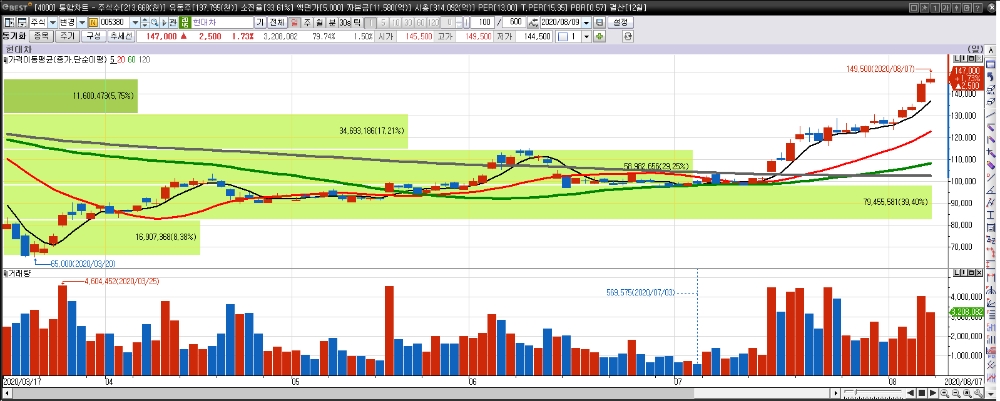Click the 149,500(2020/08/07) high price label
This screenshot has height=401, width=1000.
pos(882,69)
